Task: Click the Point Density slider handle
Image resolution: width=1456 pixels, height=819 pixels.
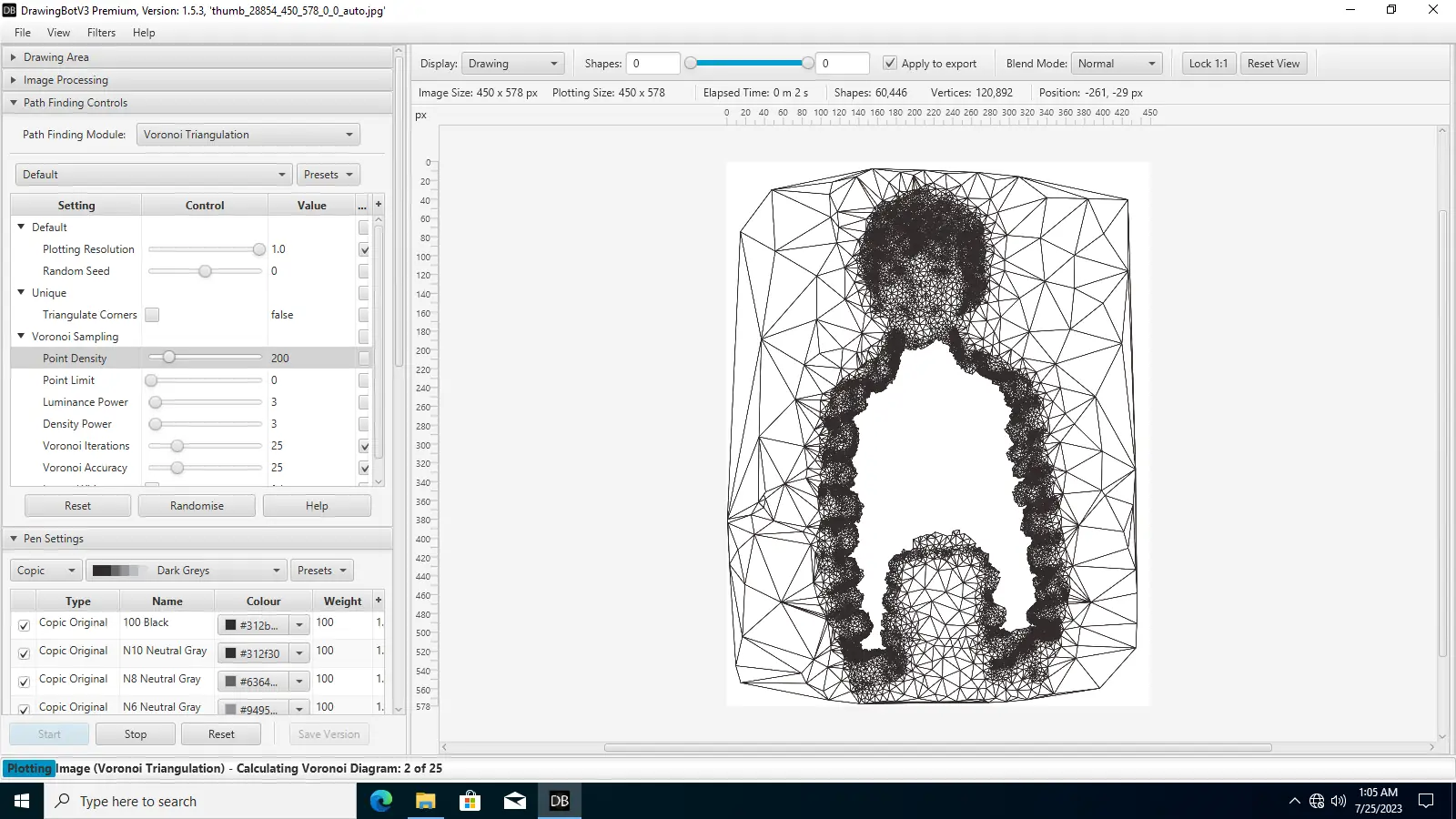Action: [168, 359]
